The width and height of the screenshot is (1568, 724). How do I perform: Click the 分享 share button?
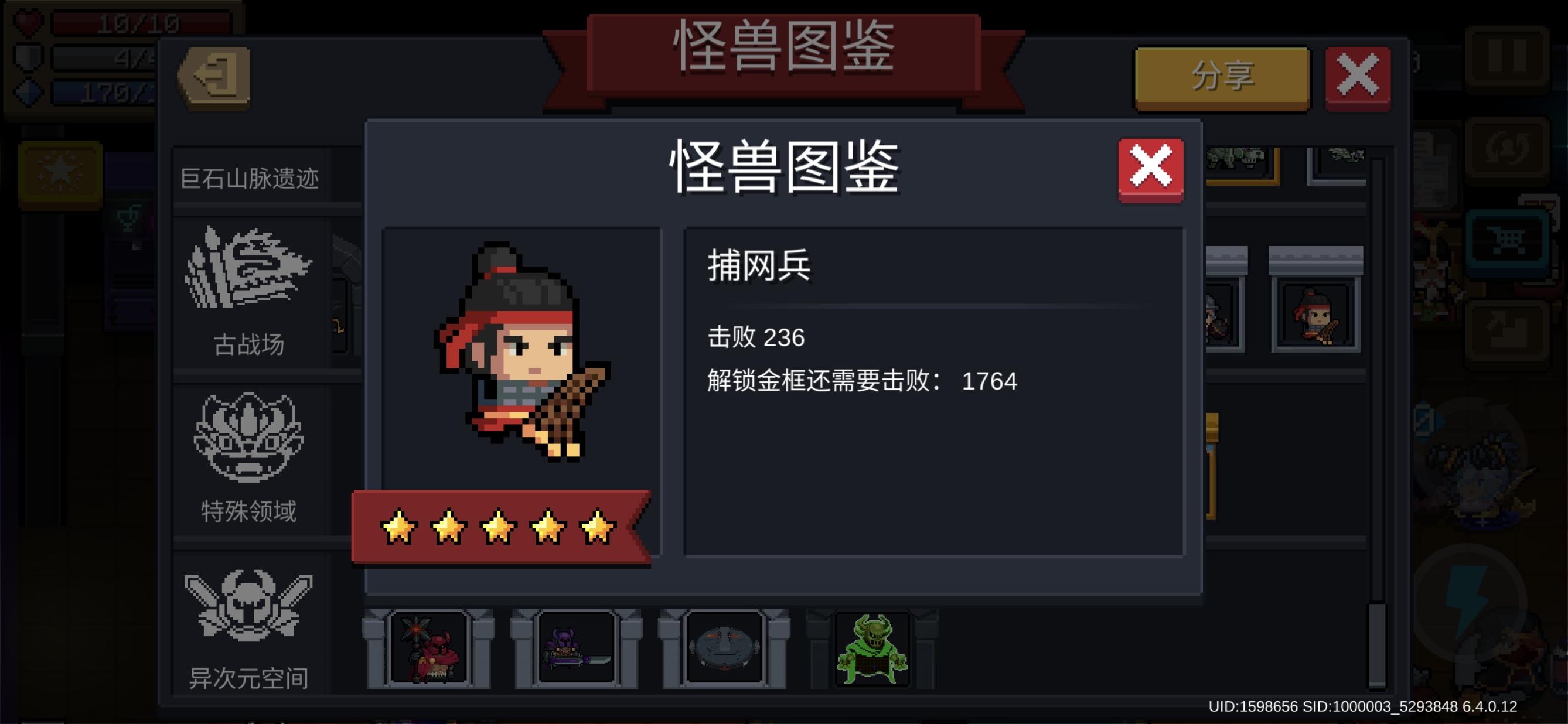point(1222,78)
